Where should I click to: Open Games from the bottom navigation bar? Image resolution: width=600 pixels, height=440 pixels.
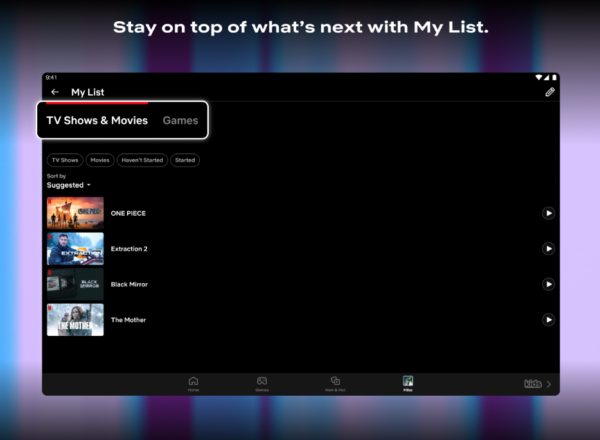[x=262, y=383]
